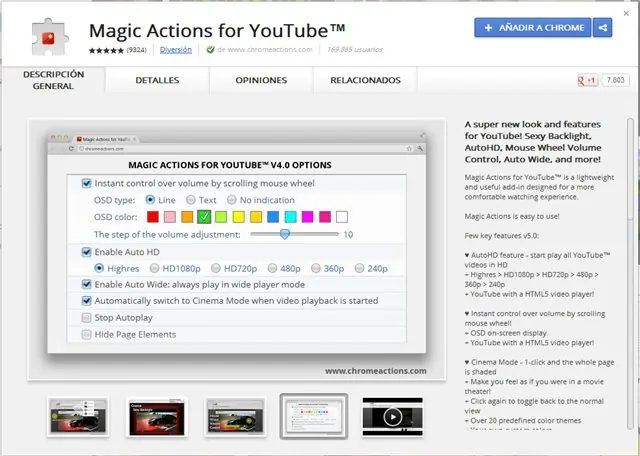The width and height of the screenshot is (640, 456).
Task: Enable the Stop Autoplay checkbox
Action: point(87,318)
